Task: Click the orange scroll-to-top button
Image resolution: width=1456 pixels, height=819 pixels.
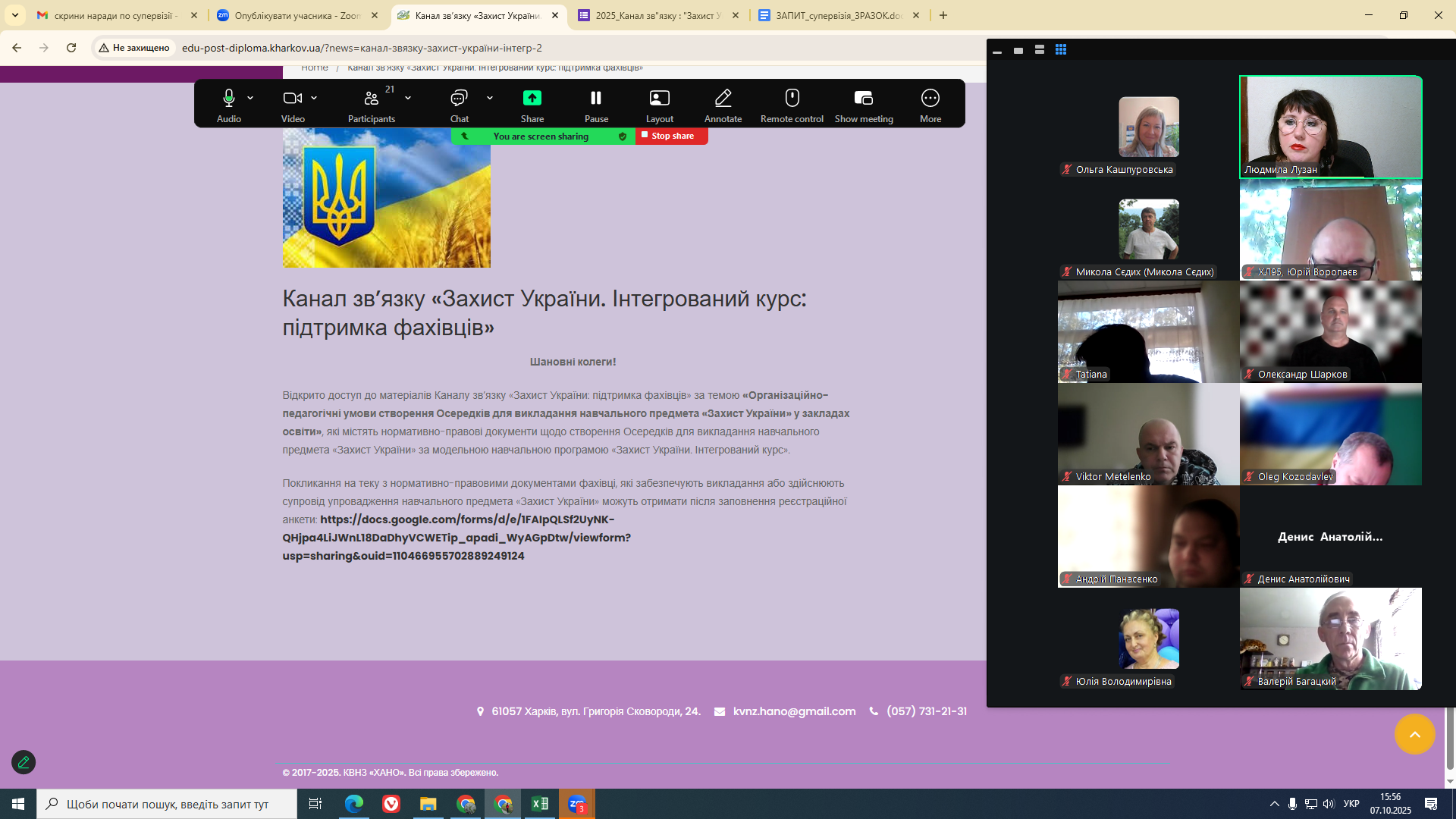Action: (x=1414, y=734)
